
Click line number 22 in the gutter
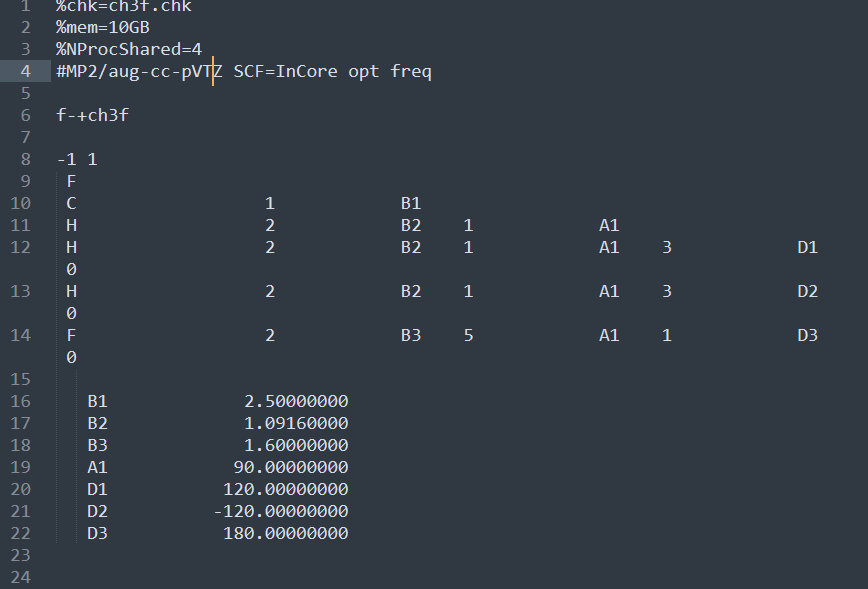point(20,533)
